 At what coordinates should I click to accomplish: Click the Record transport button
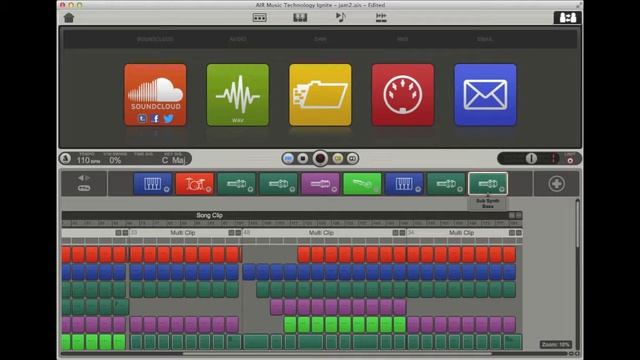[320, 158]
